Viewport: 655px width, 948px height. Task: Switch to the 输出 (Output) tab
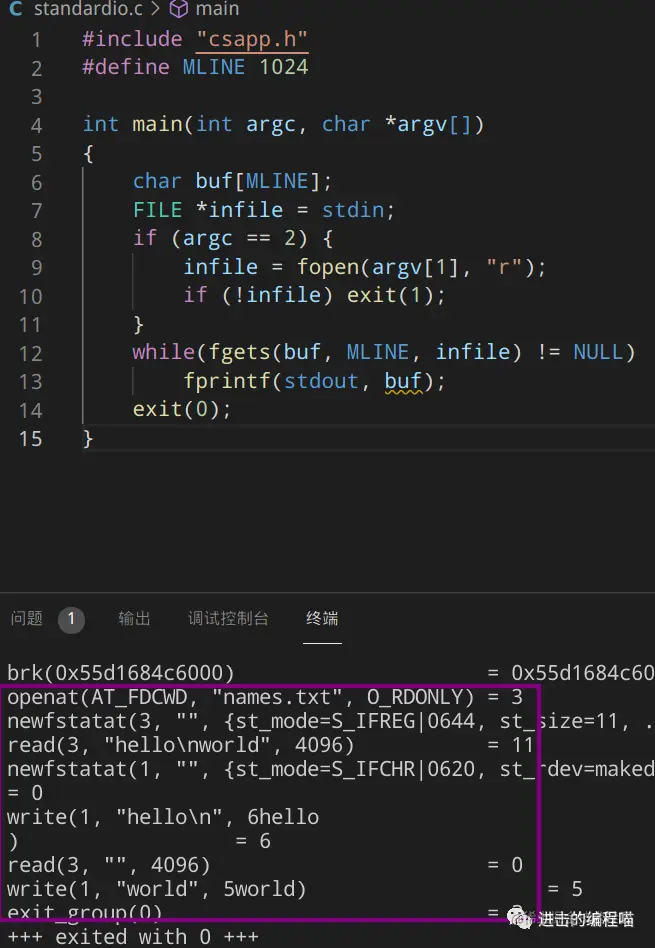click(x=134, y=618)
